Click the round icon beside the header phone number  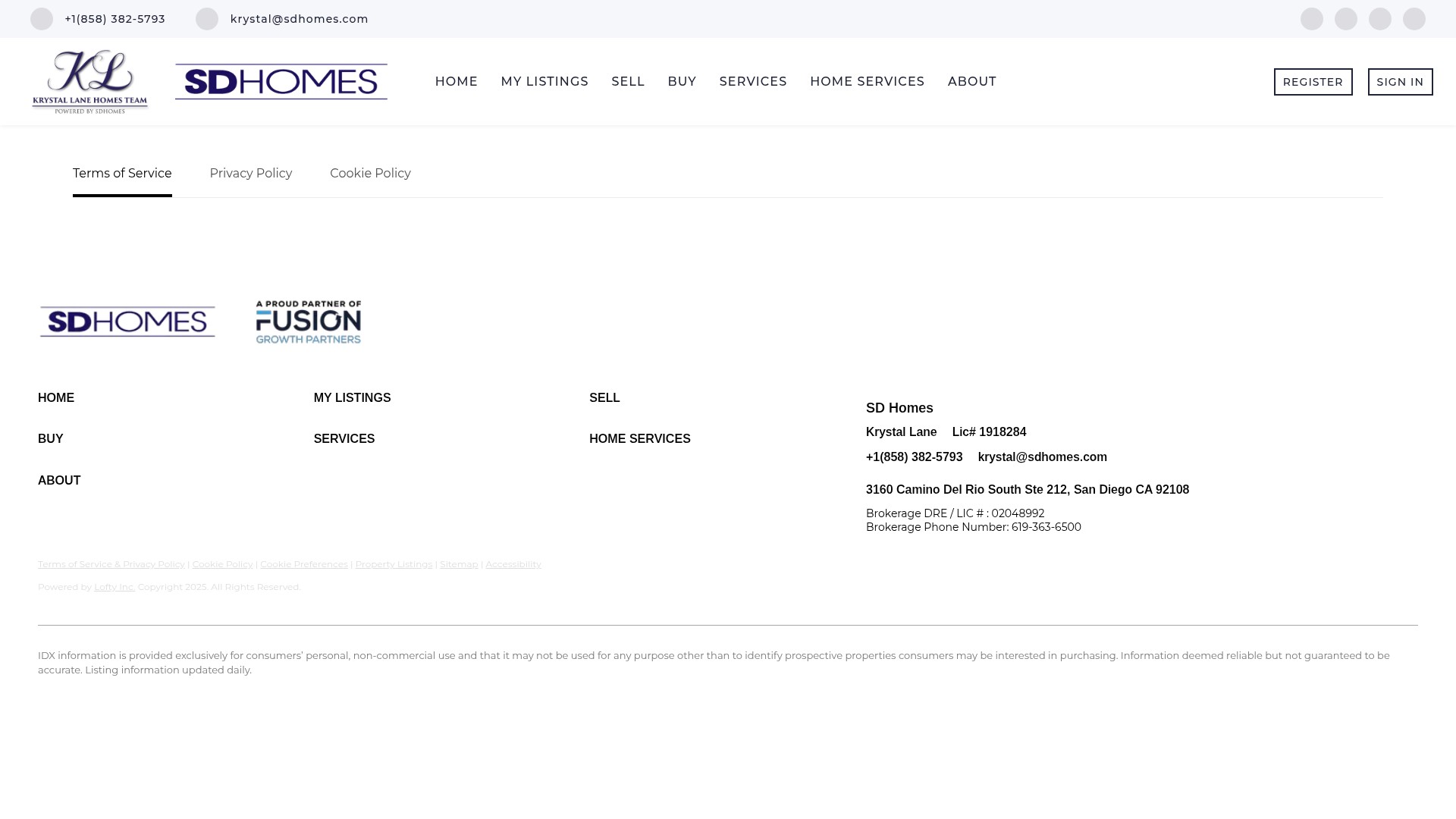point(42,19)
